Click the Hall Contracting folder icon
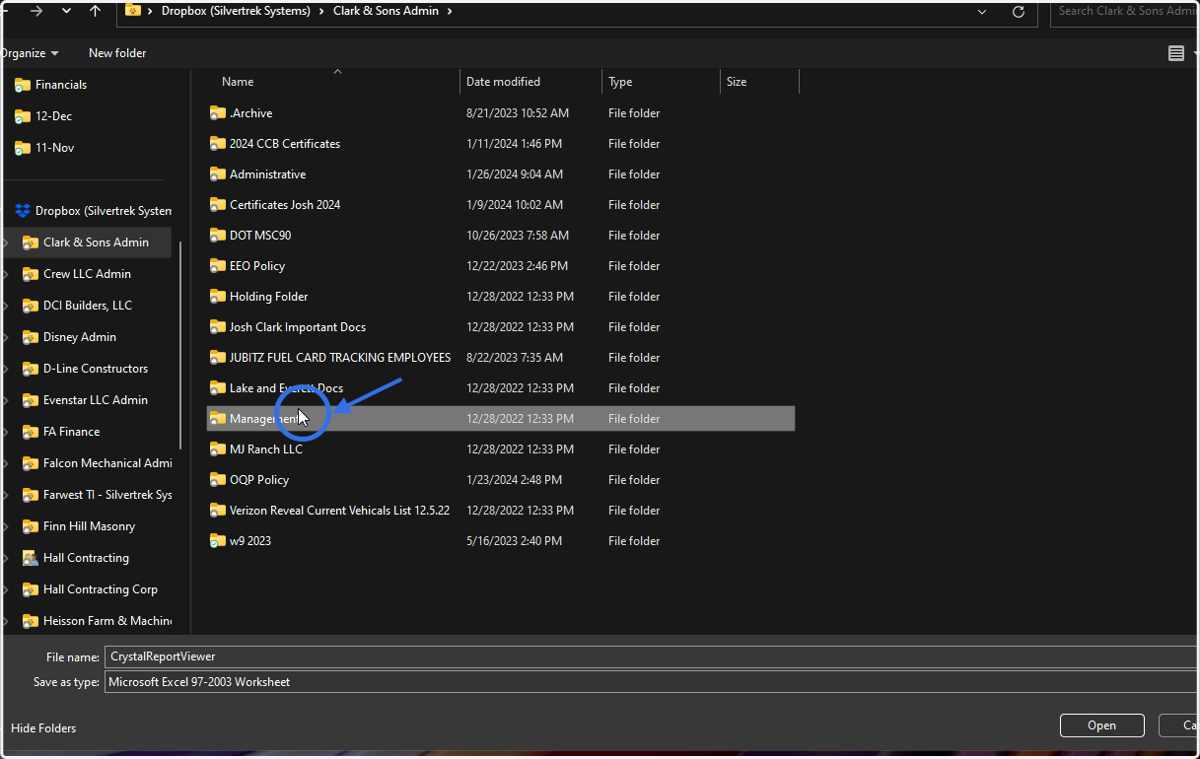 31,558
